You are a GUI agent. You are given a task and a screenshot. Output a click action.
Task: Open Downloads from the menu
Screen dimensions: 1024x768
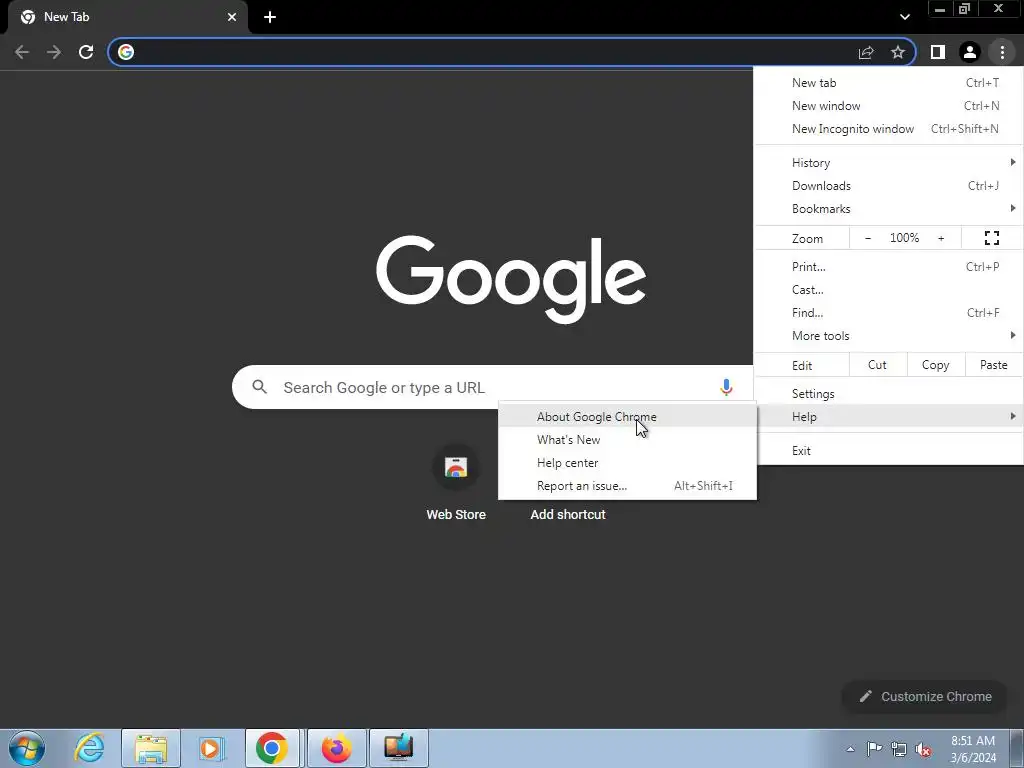[x=889, y=186]
